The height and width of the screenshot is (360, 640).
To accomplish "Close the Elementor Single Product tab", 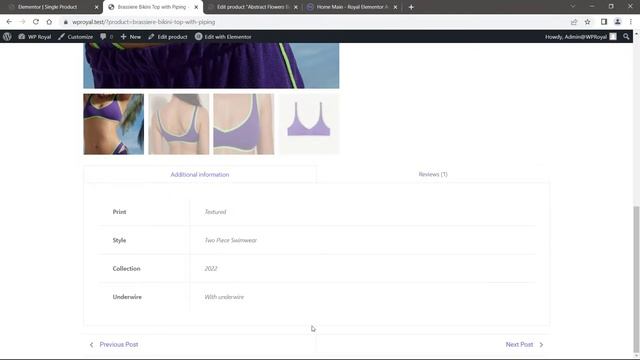I will [x=96, y=7].
